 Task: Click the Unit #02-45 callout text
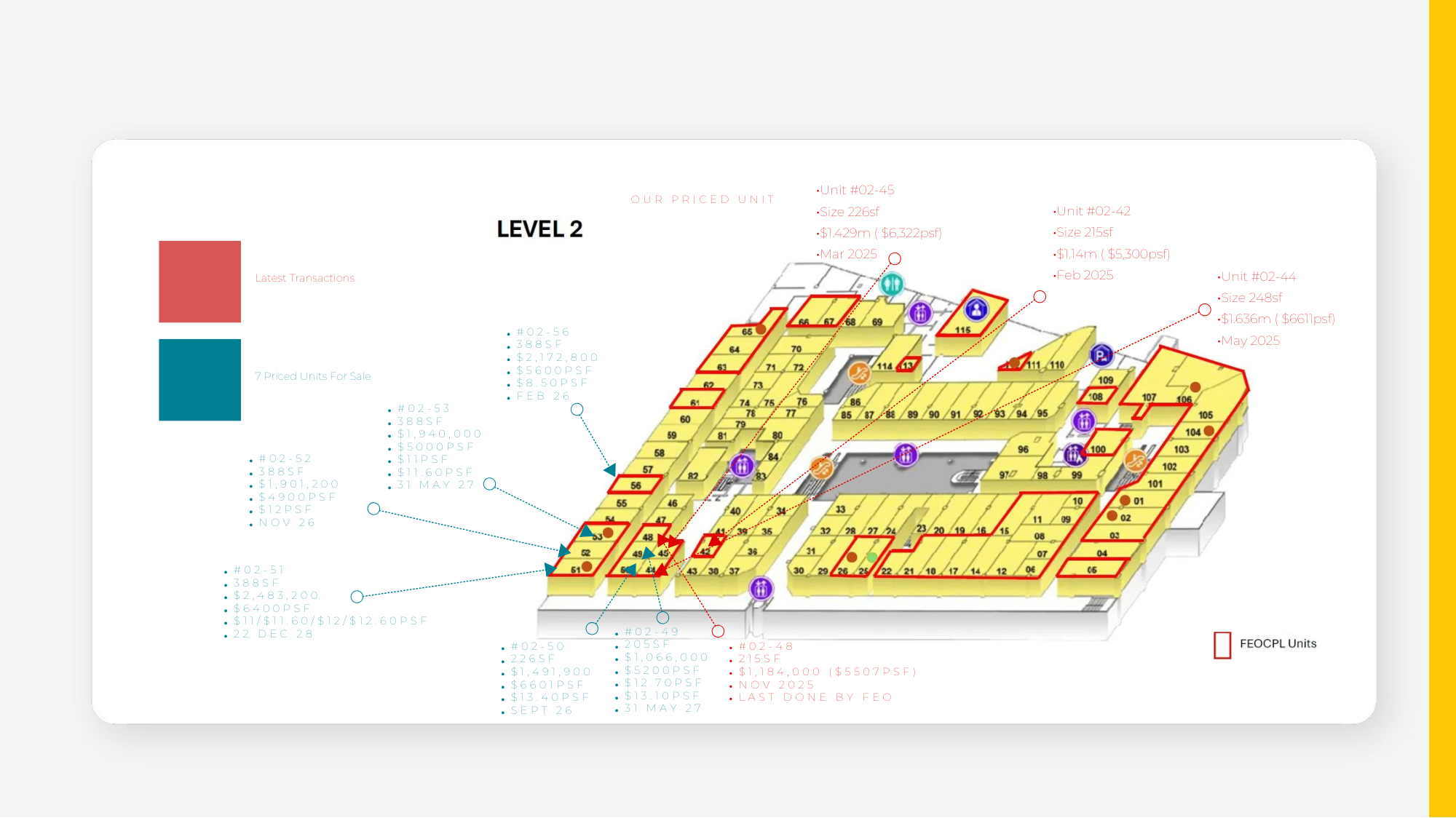[857, 190]
